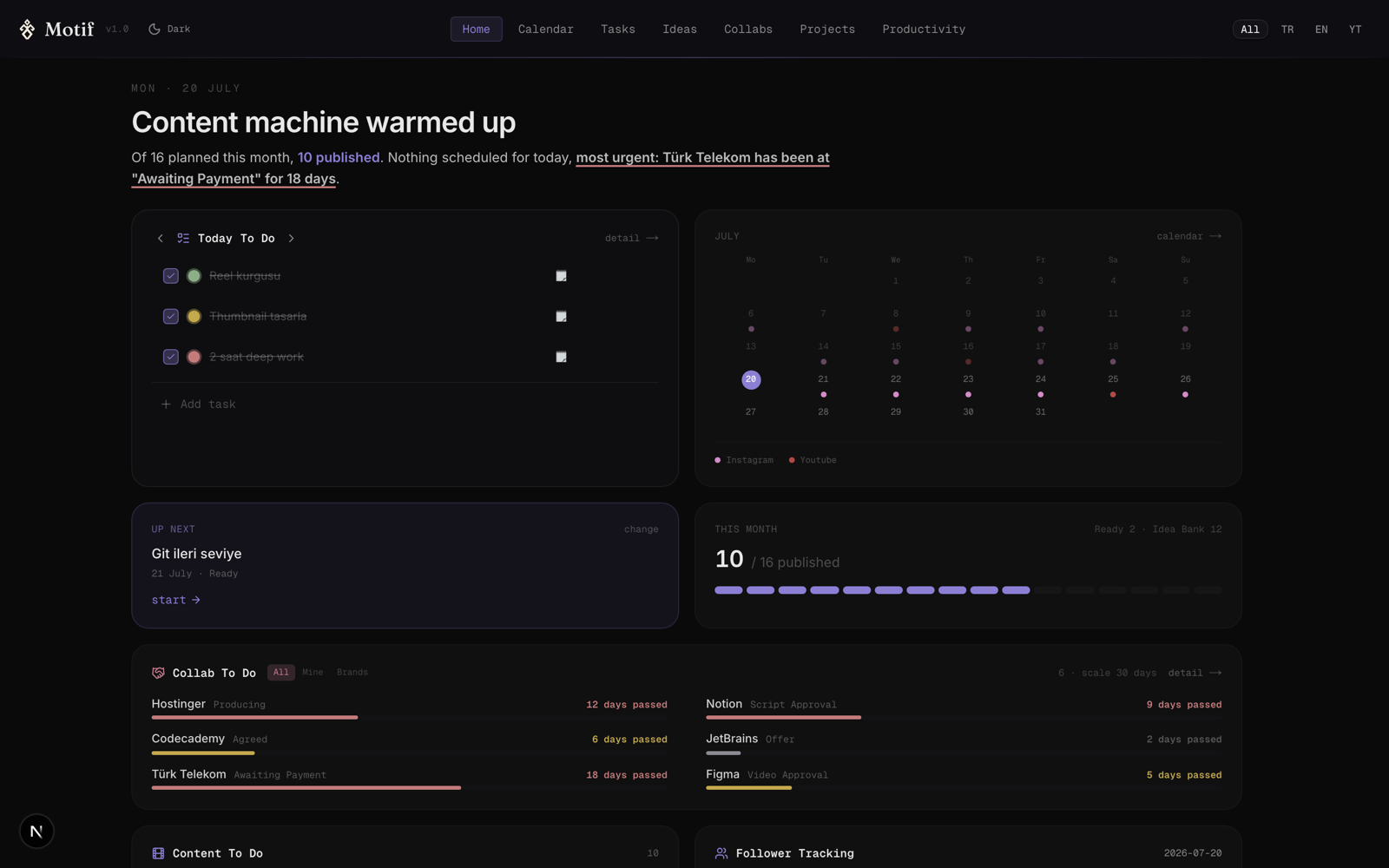Select Mine filter in Collab To Do
This screenshot has height=868, width=1389.
point(313,673)
